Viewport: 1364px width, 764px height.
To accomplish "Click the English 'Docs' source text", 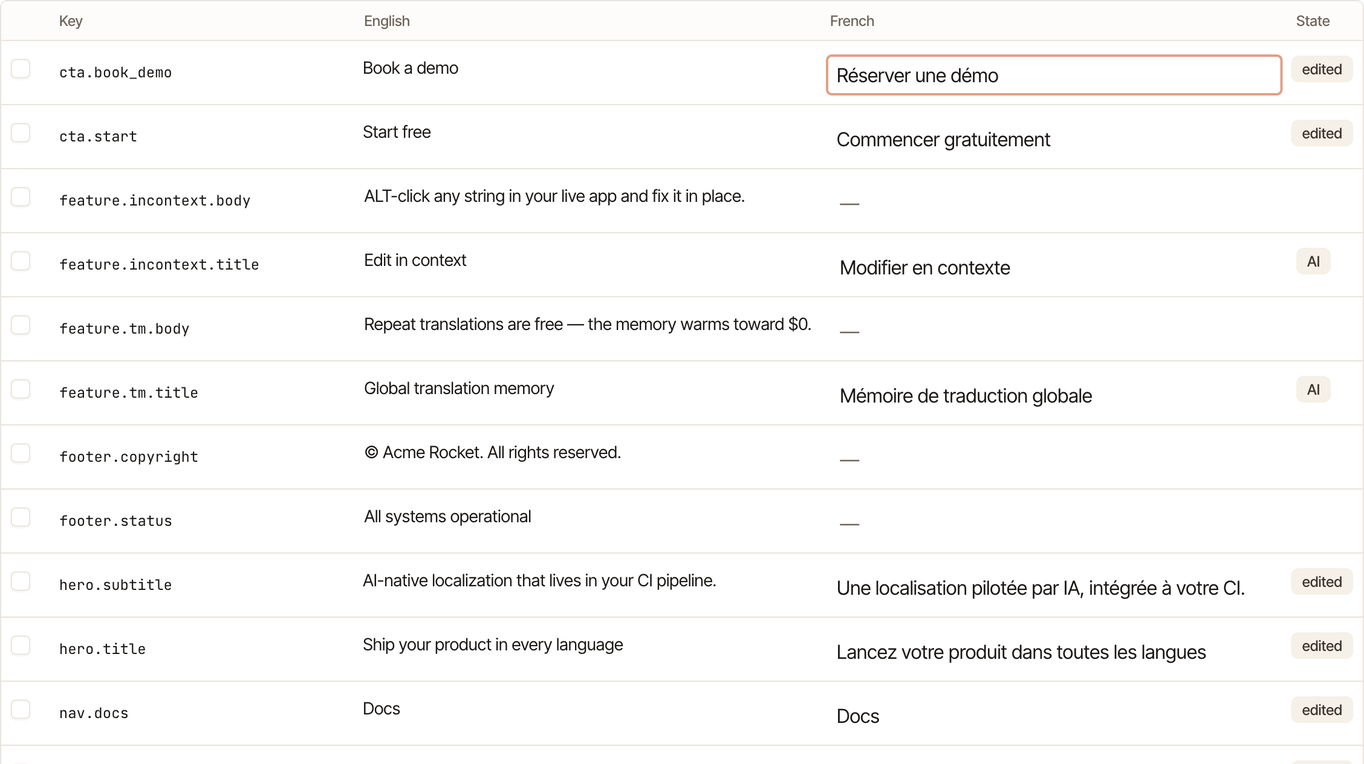I will pyautogui.click(x=381, y=708).
